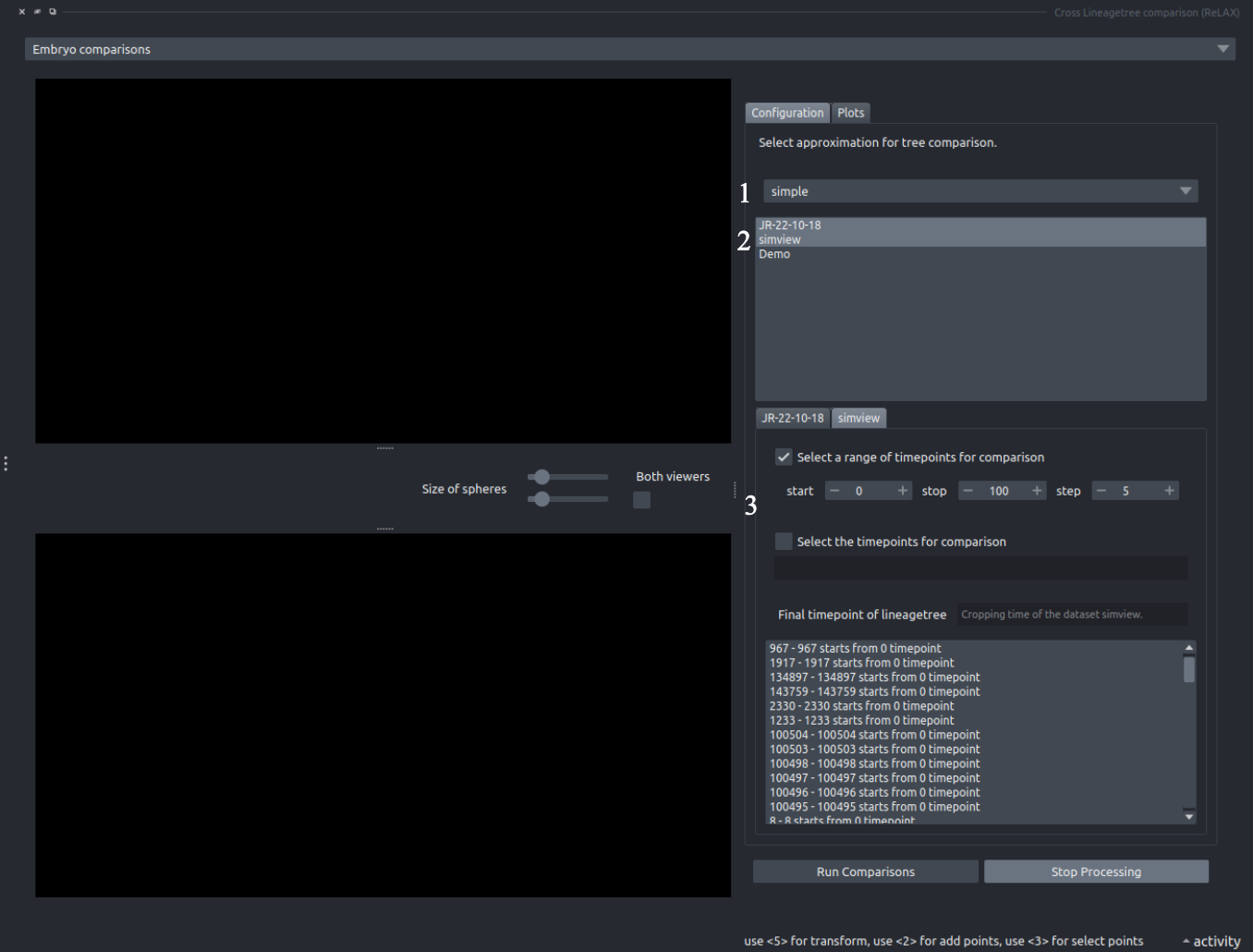Click the X tool icon in the top toolbar
Image resolution: width=1253 pixels, height=952 pixels.
[22, 12]
